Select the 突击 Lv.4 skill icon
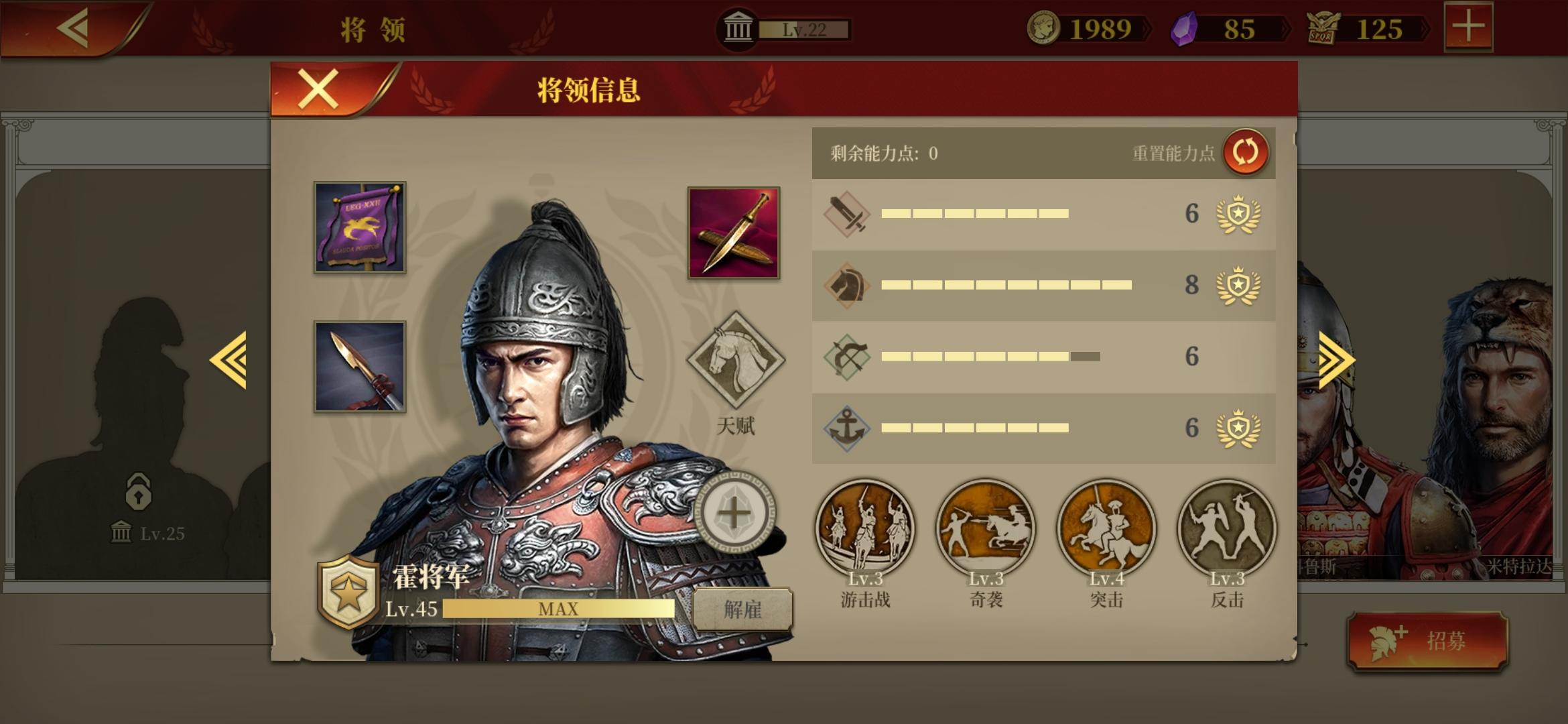 (1106, 528)
